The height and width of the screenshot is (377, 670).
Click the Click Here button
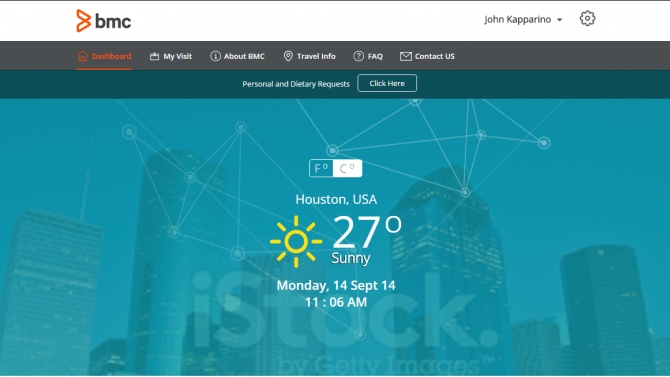[387, 83]
